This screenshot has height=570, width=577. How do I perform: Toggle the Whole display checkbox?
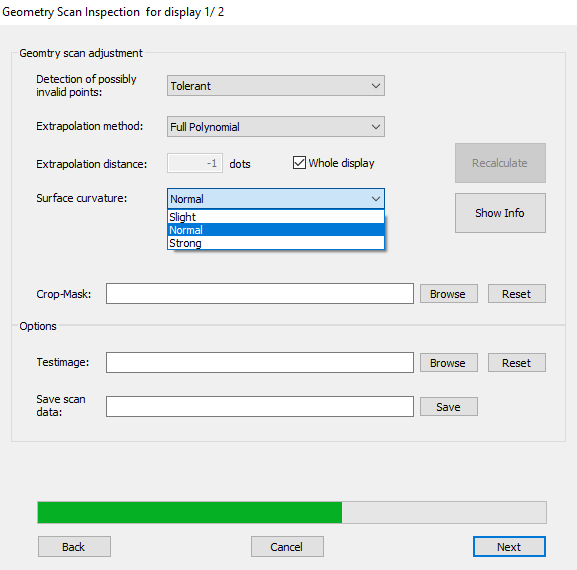299,163
